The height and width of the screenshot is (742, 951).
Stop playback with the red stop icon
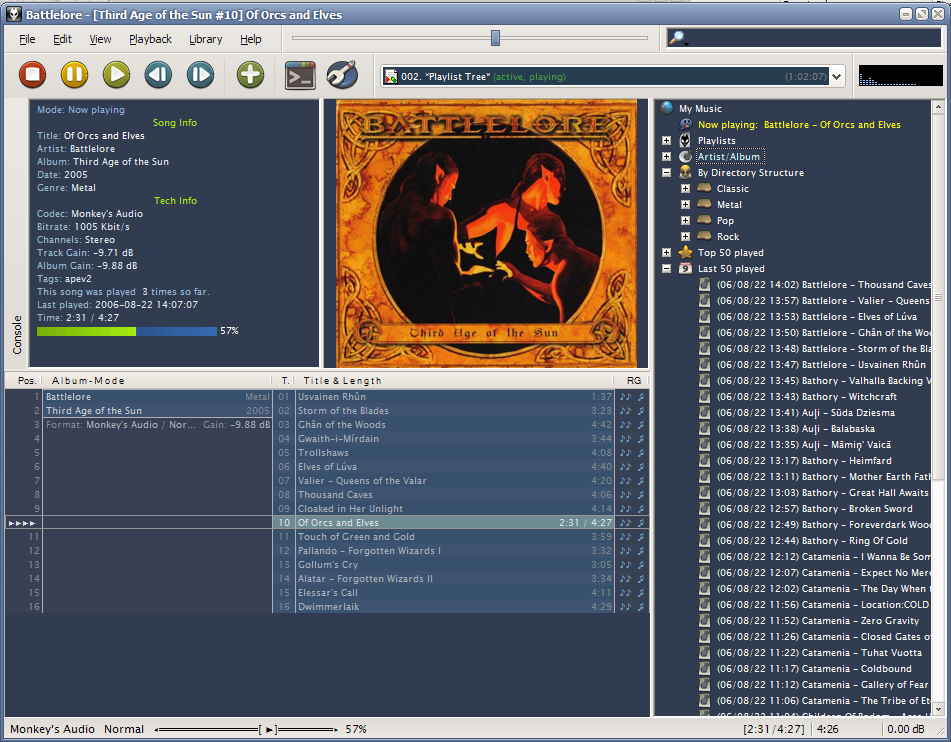click(x=31, y=75)
